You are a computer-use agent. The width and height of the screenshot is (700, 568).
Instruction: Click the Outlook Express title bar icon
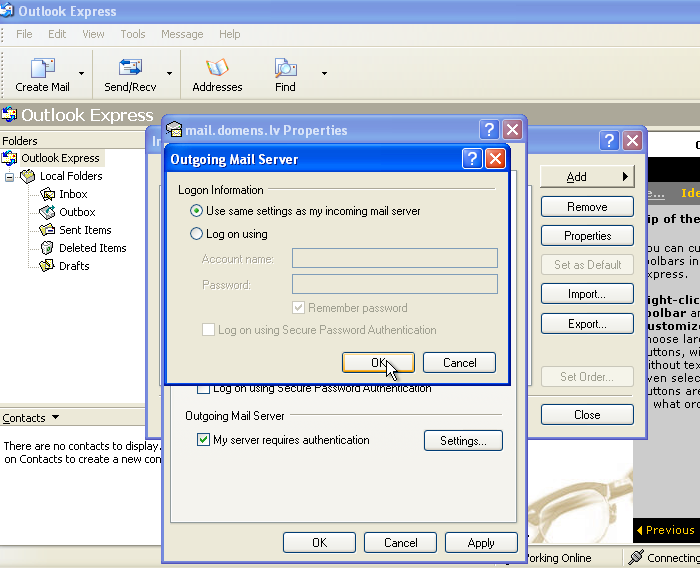(7, 11)
